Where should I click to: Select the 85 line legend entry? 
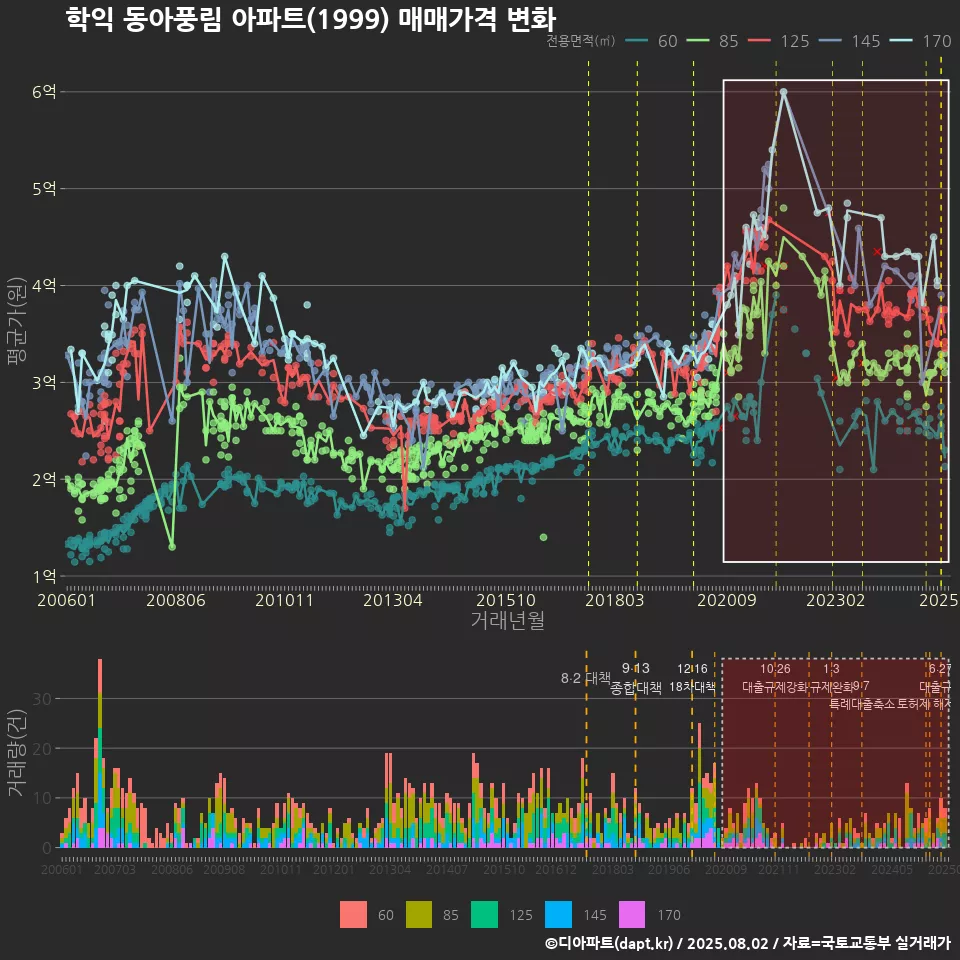pyautogui.click(x=713, y=41)
